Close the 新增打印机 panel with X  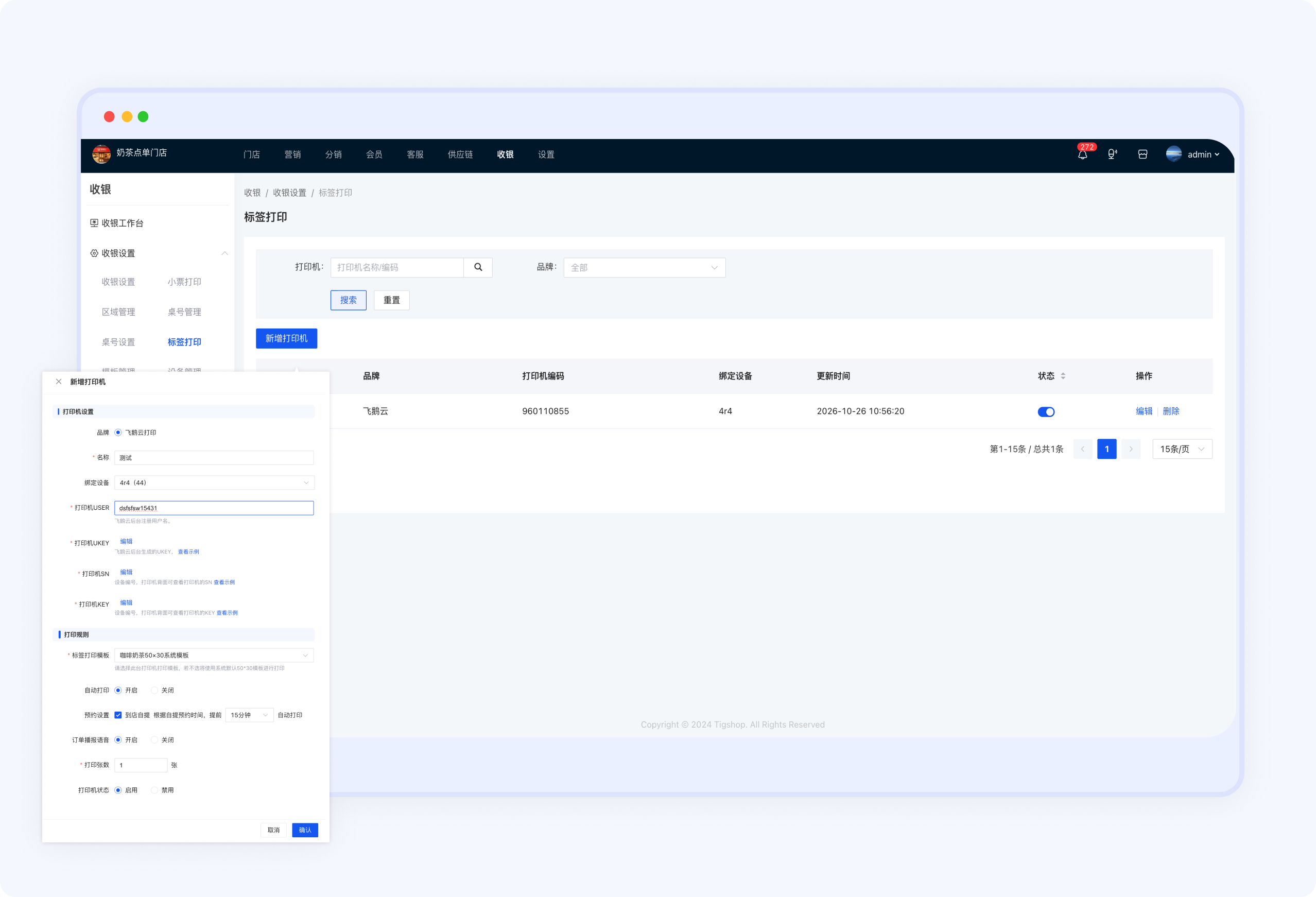click(59, 382)
